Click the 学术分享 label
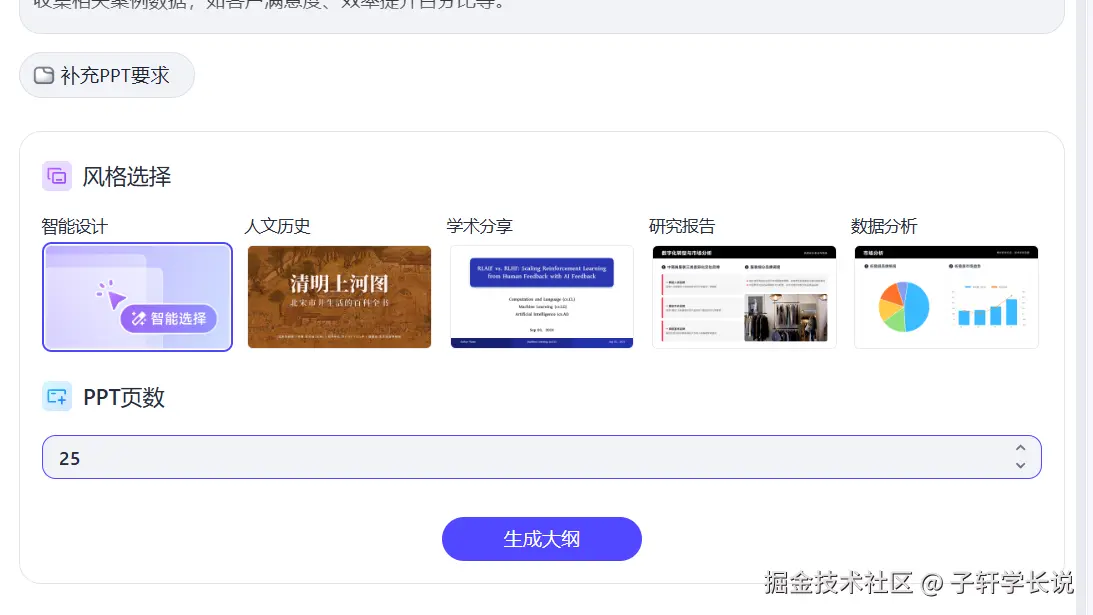1093x615 pixels. 480,227
